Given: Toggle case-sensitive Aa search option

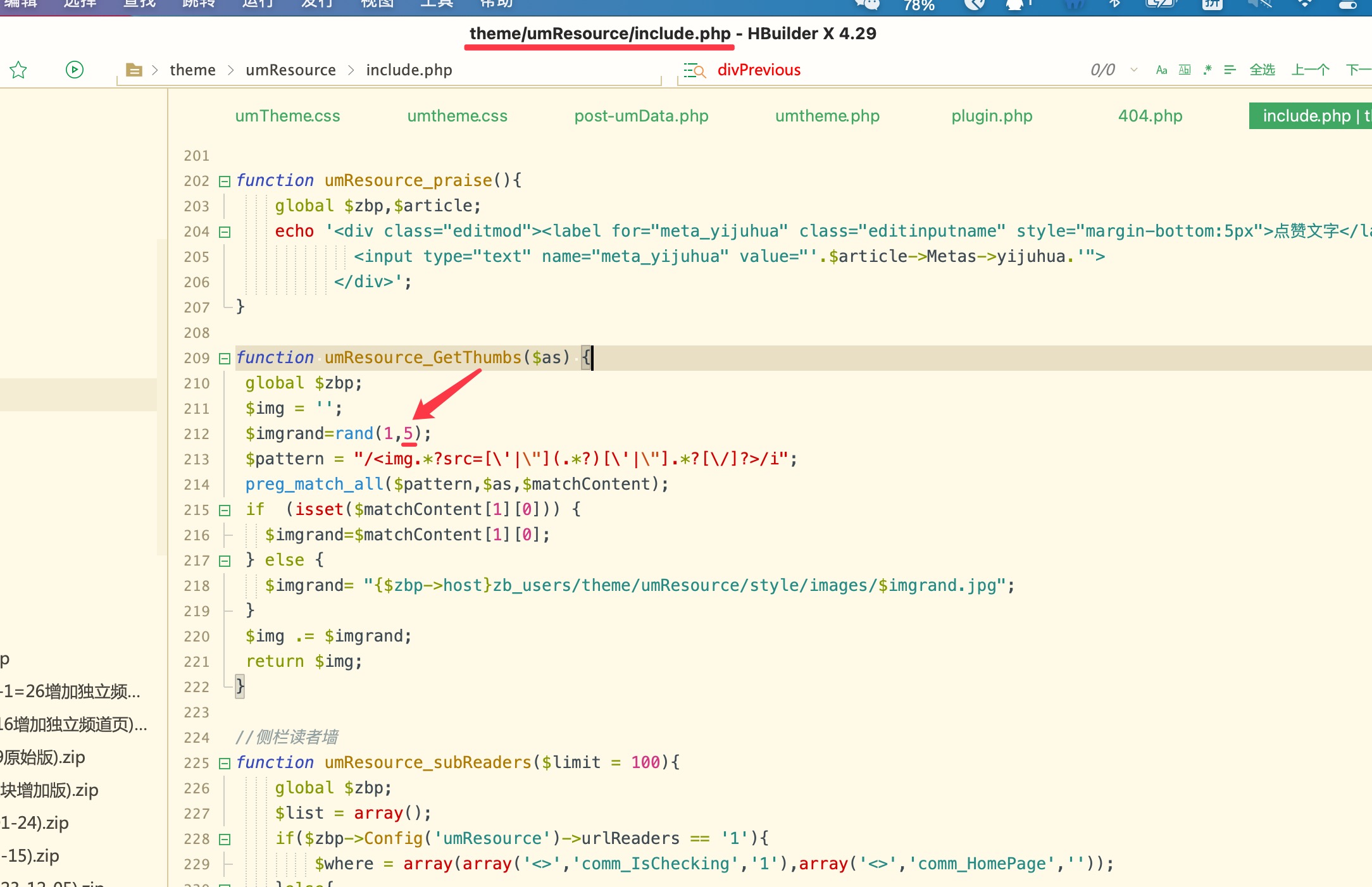Looking at the screenshot, I should pos(1161,70).
